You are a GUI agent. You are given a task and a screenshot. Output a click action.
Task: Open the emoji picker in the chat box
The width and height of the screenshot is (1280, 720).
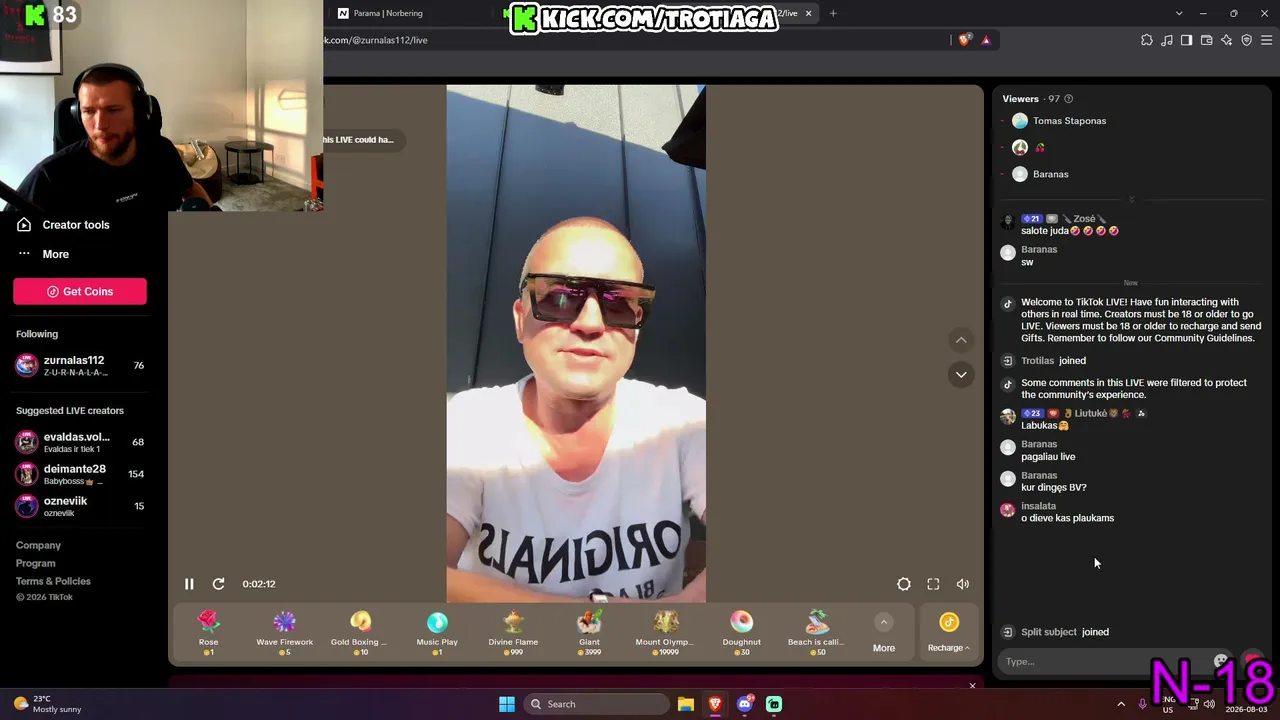coord(1221,661)
